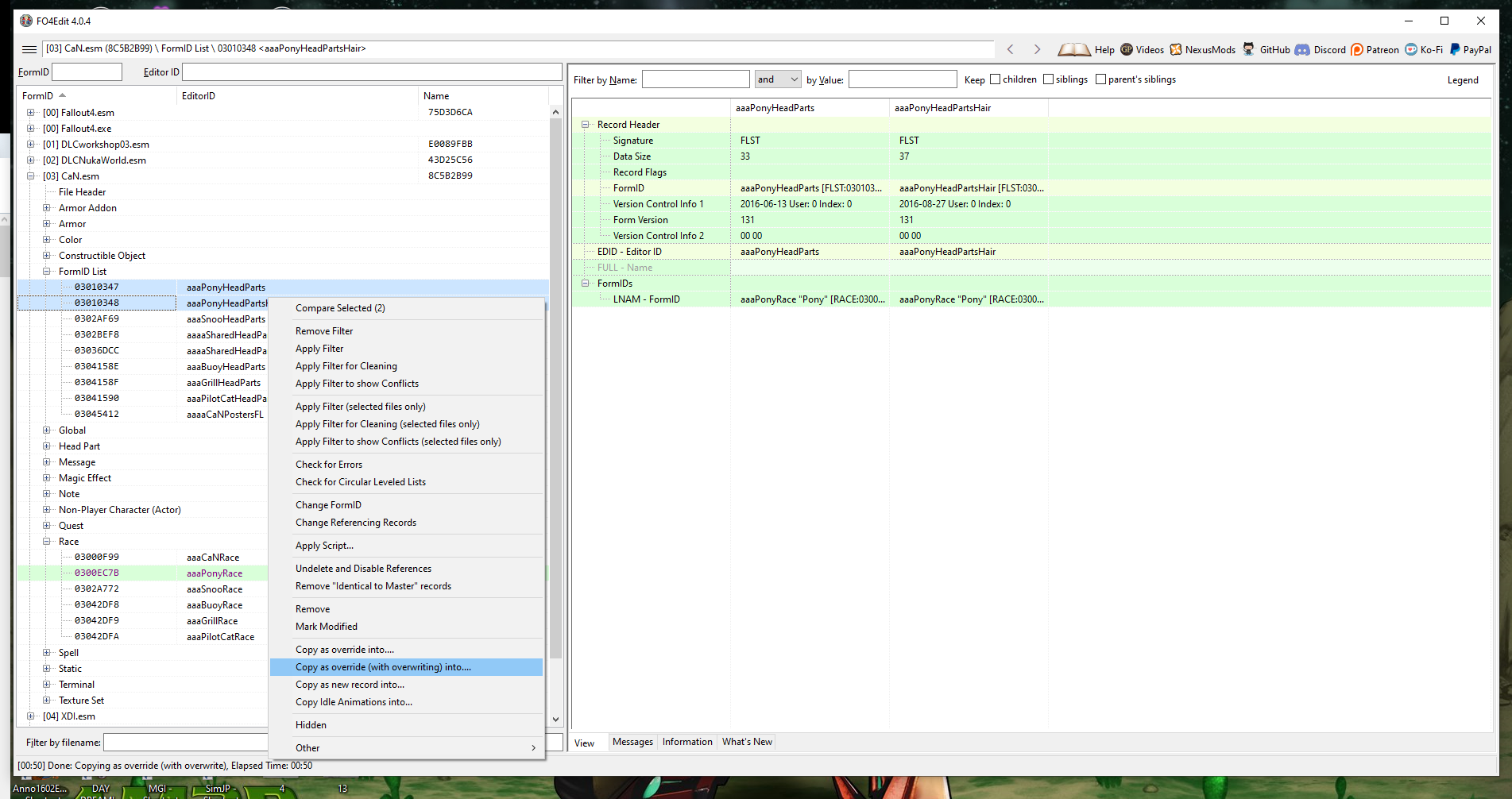Screen dimensions: 1512x799
Task: Switch to the Messages tab
Action: (632, 742)
